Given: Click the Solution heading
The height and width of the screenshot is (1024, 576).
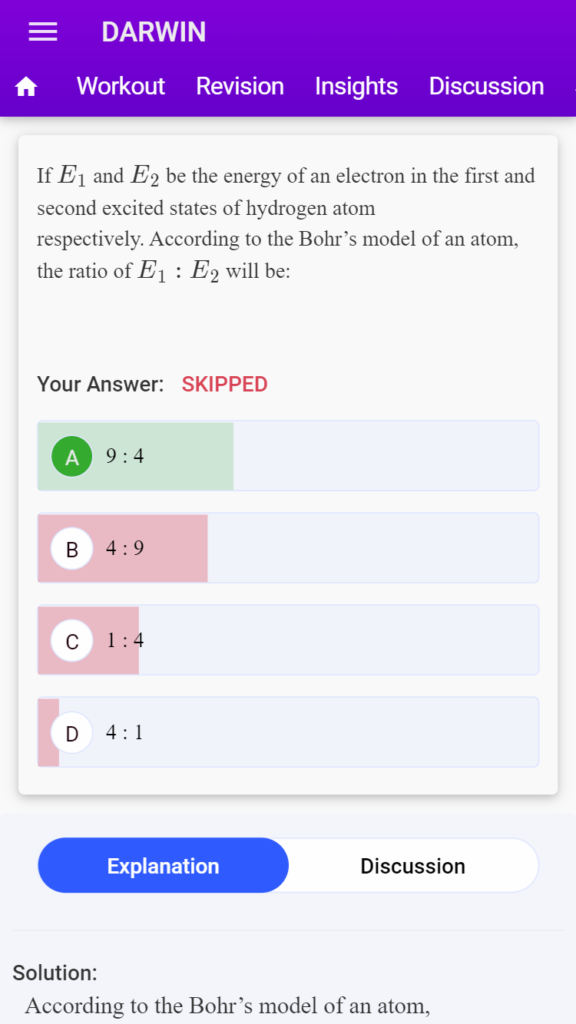Looking at the screenshot, I should (55, 973).
